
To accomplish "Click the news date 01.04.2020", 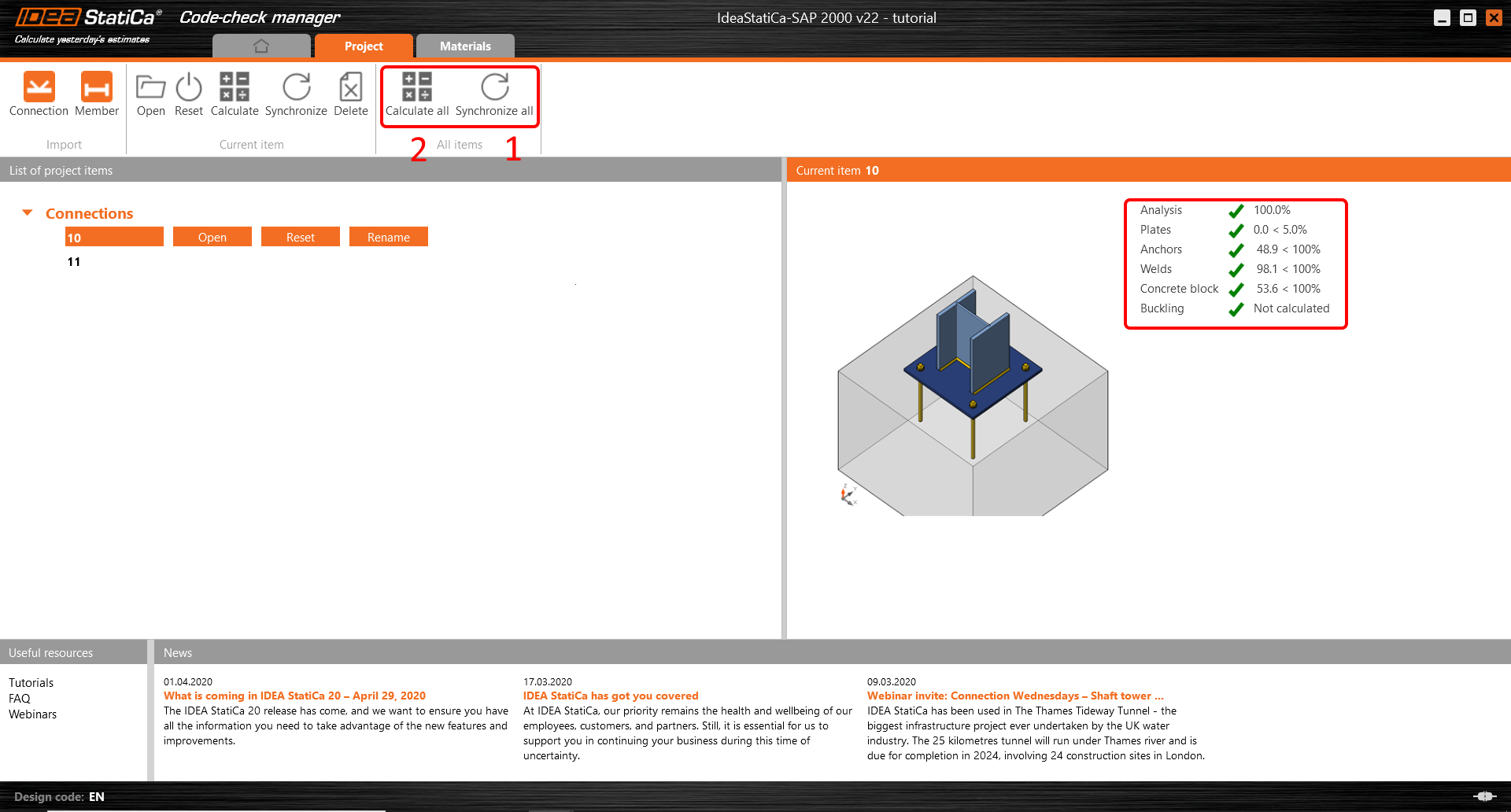I will [x=188, y=682].
